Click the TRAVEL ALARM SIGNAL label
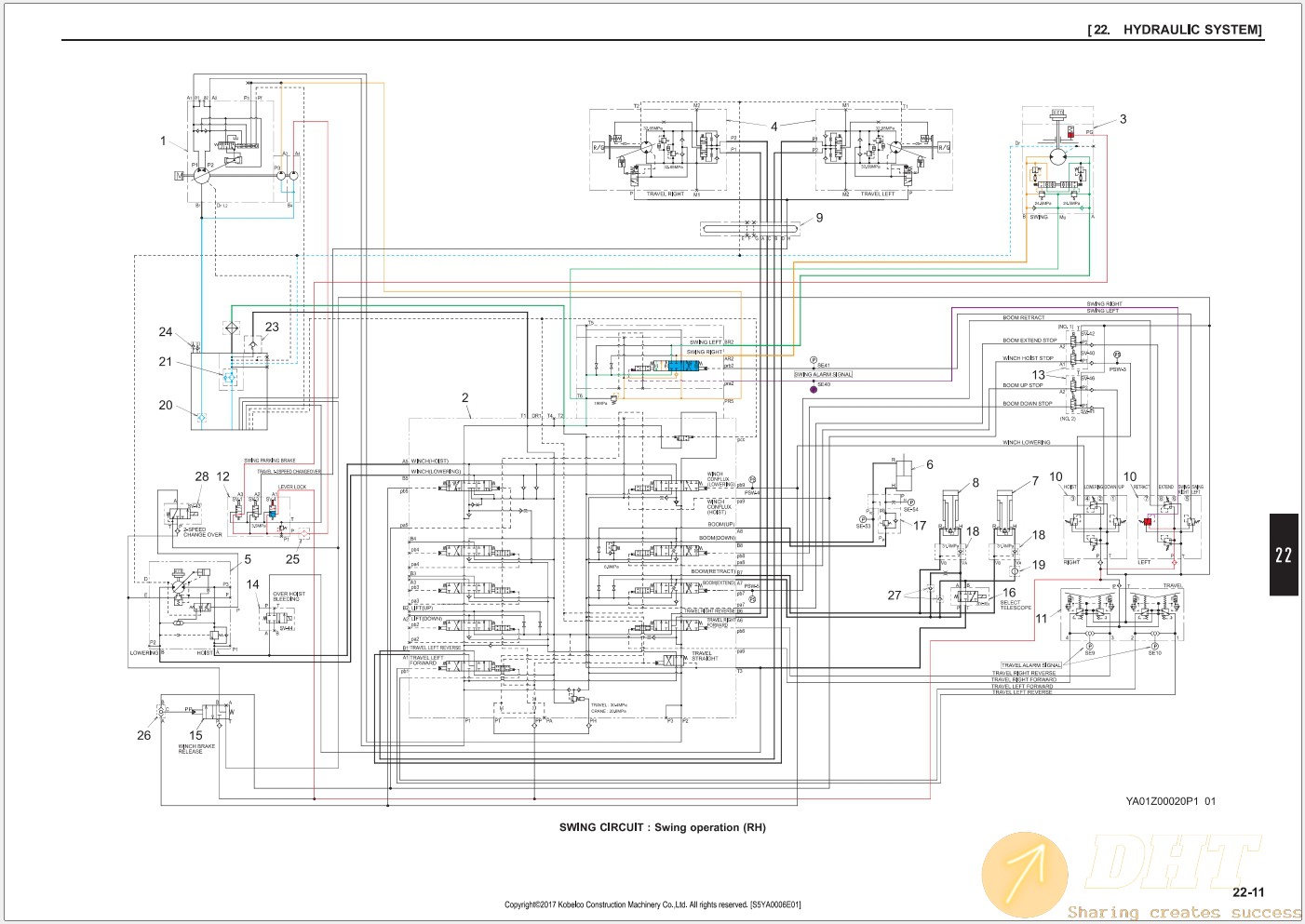This screenshot has height=924, width=1305. click(x=1031, y=665)
